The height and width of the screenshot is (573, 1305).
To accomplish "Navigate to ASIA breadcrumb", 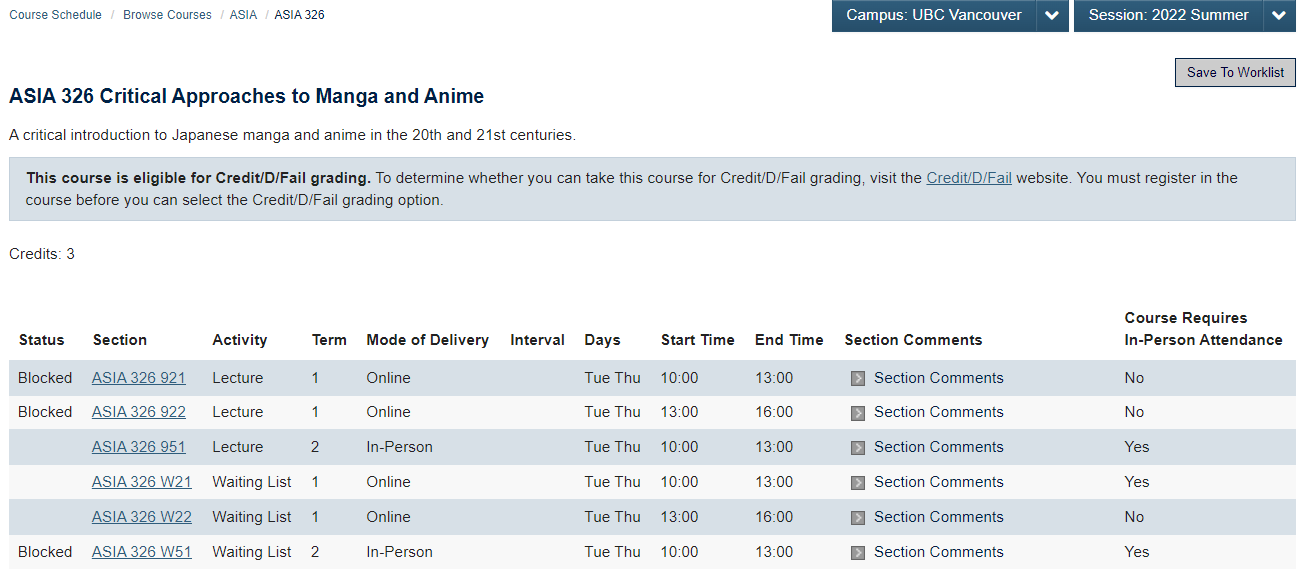I will pos(243,15).
